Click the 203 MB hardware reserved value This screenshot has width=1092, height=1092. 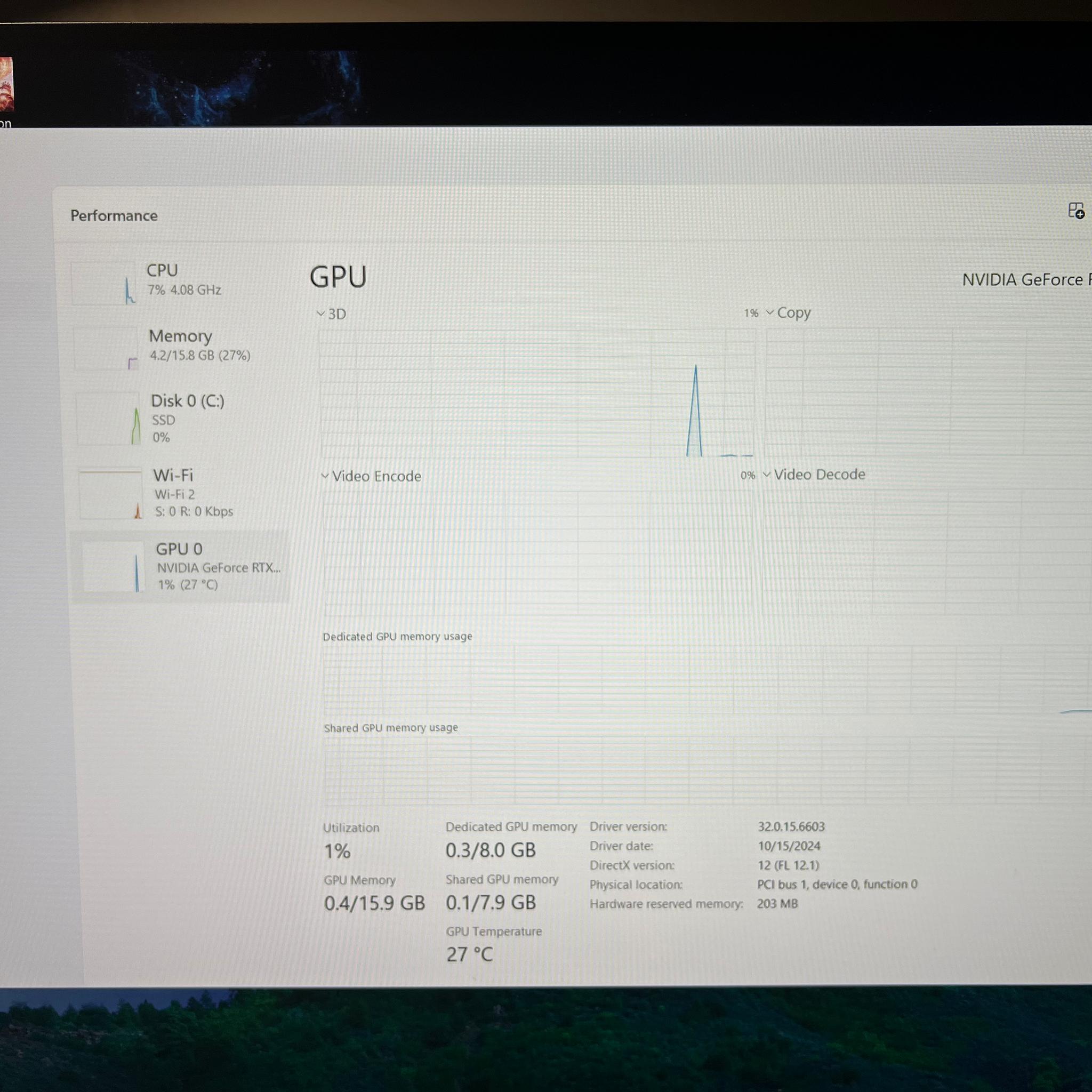778,903
